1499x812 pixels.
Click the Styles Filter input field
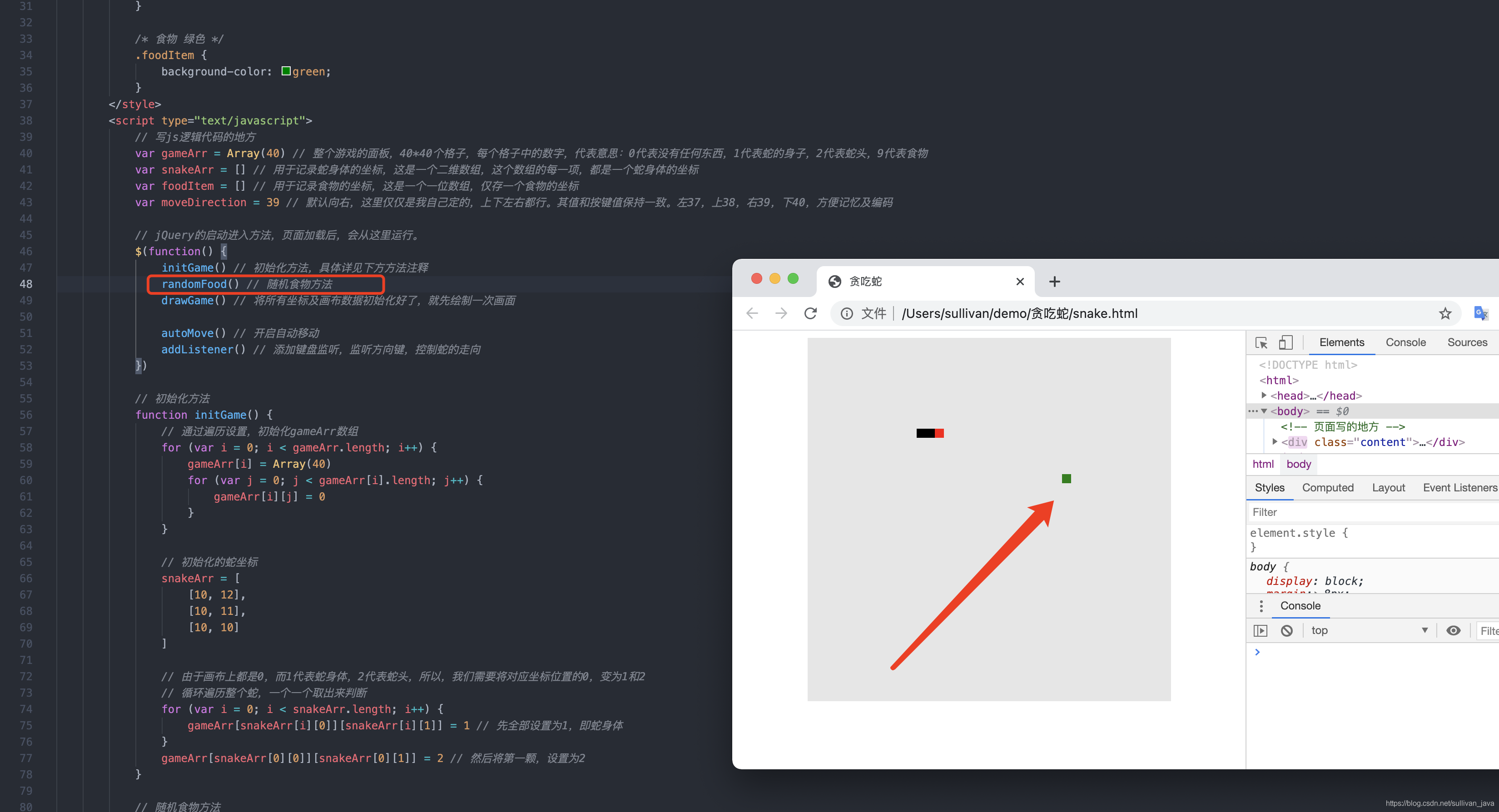tap(1373, 512)
